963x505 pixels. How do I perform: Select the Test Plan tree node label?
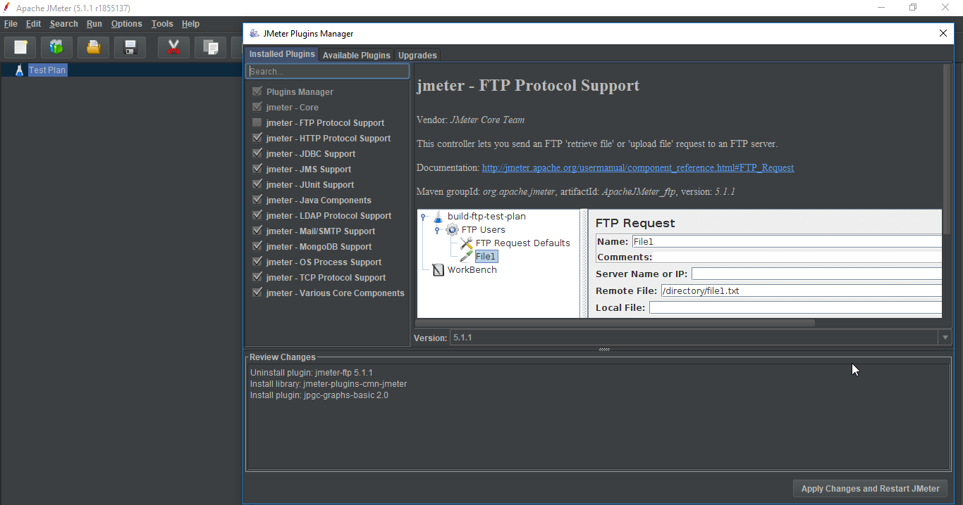pos(47,70)
